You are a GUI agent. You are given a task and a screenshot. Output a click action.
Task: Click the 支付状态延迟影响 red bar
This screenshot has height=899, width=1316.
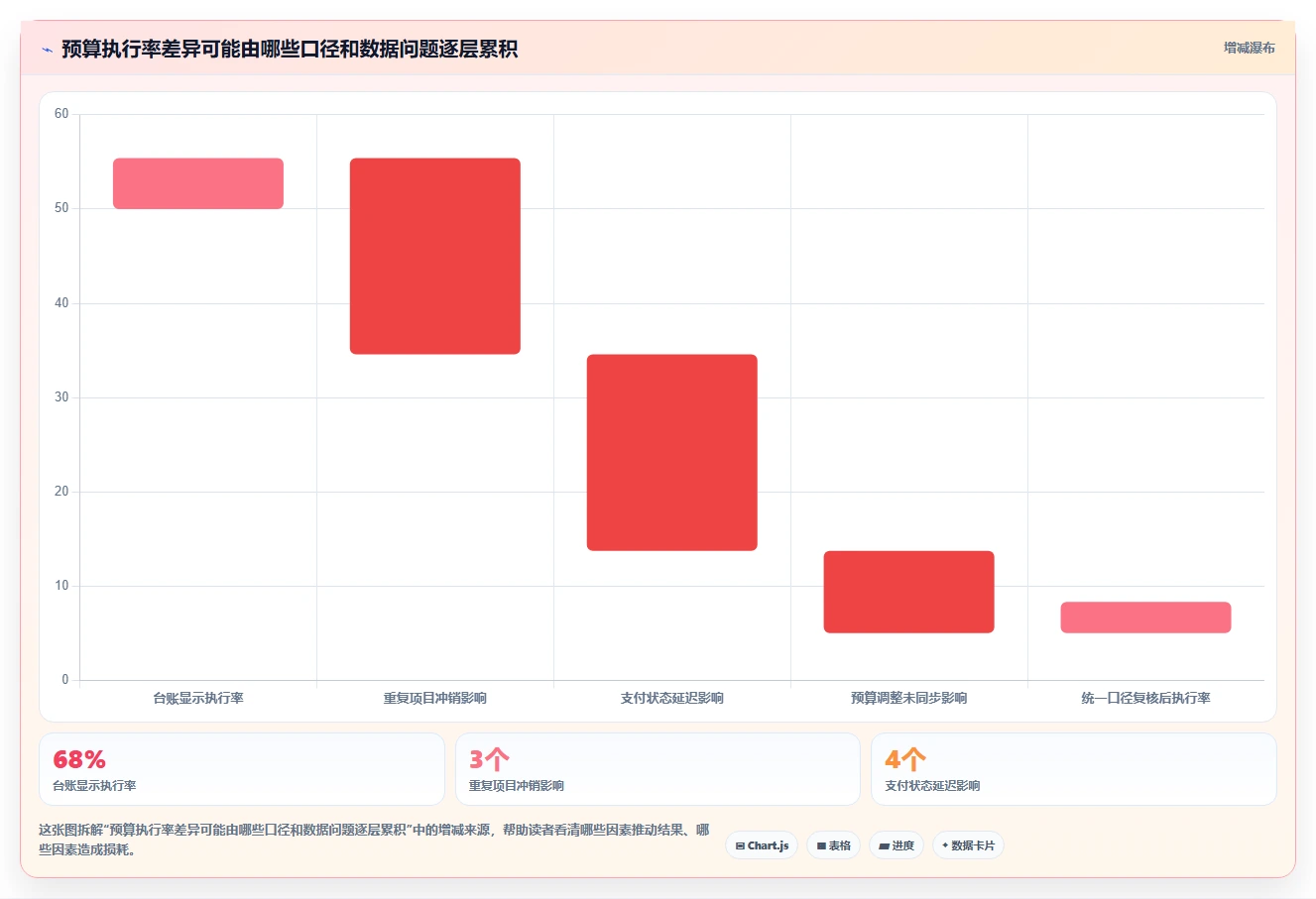tap(672, 452)
